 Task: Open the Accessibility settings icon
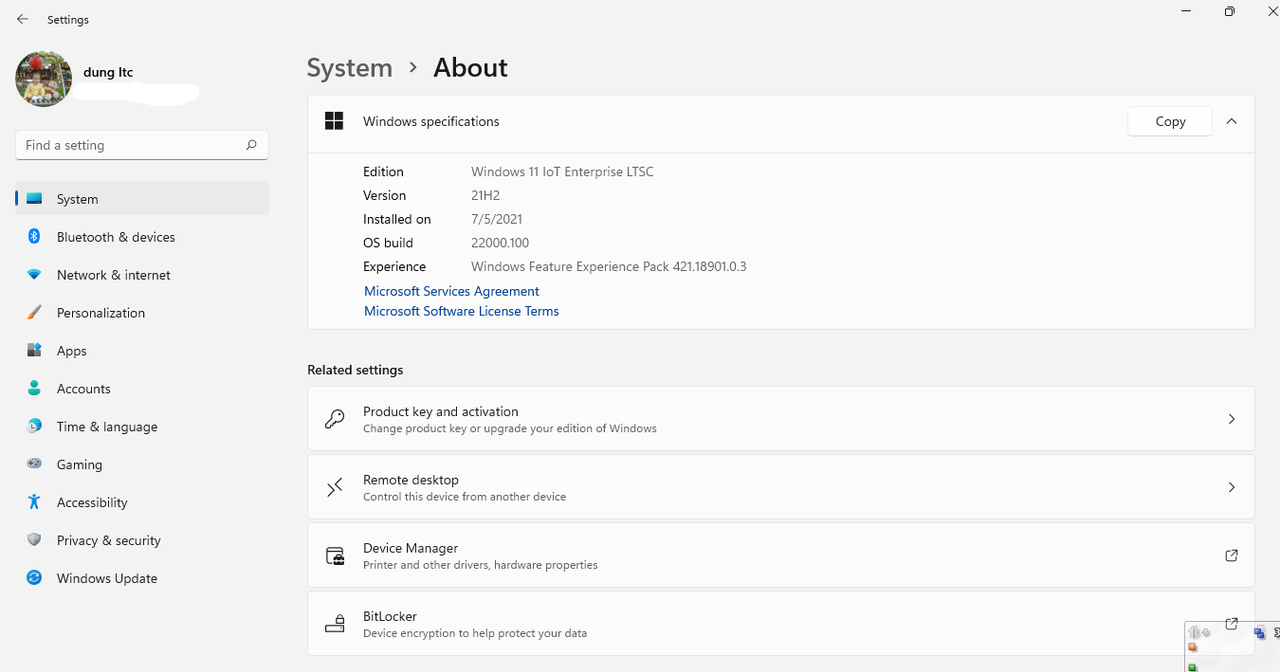(34, 503)
